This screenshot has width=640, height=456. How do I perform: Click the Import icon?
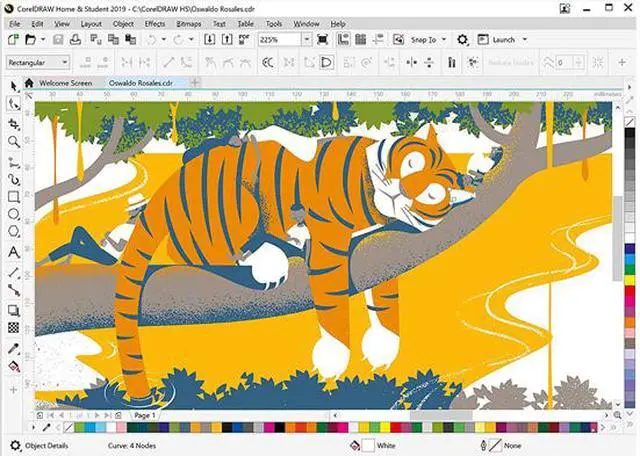coord(209,40)
